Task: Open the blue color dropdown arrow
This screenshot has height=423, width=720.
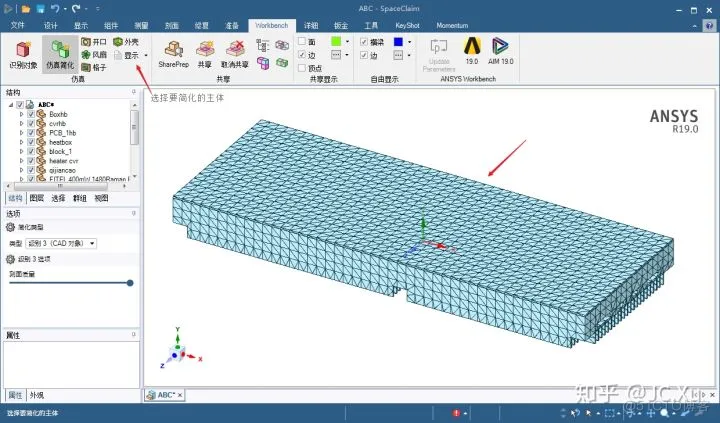Action: point(410,42)
